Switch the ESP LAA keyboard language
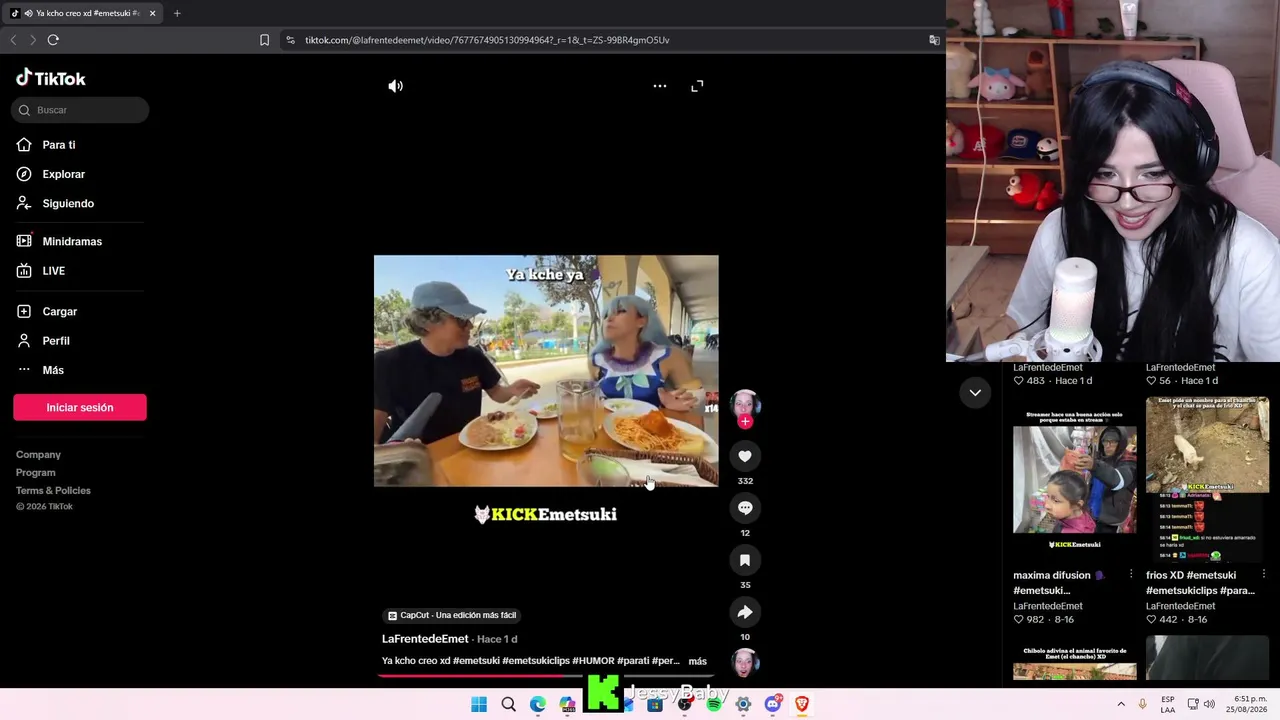The width and height of the screenshot is (1280, 720). [1168, 704]
